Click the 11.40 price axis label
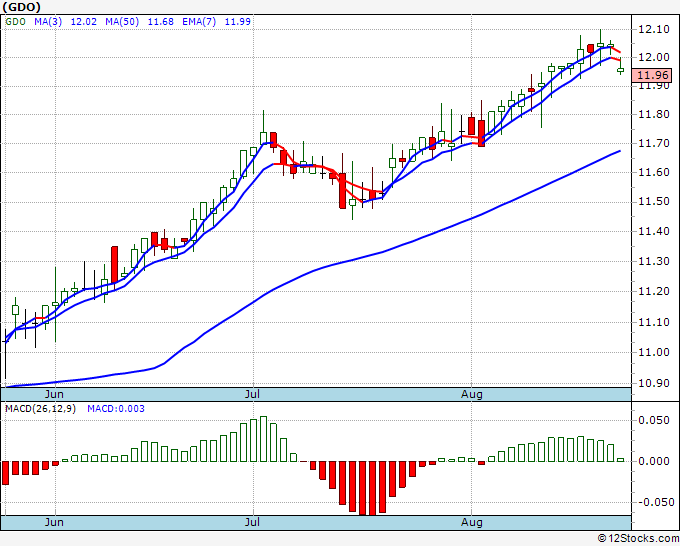 point(654,231)
